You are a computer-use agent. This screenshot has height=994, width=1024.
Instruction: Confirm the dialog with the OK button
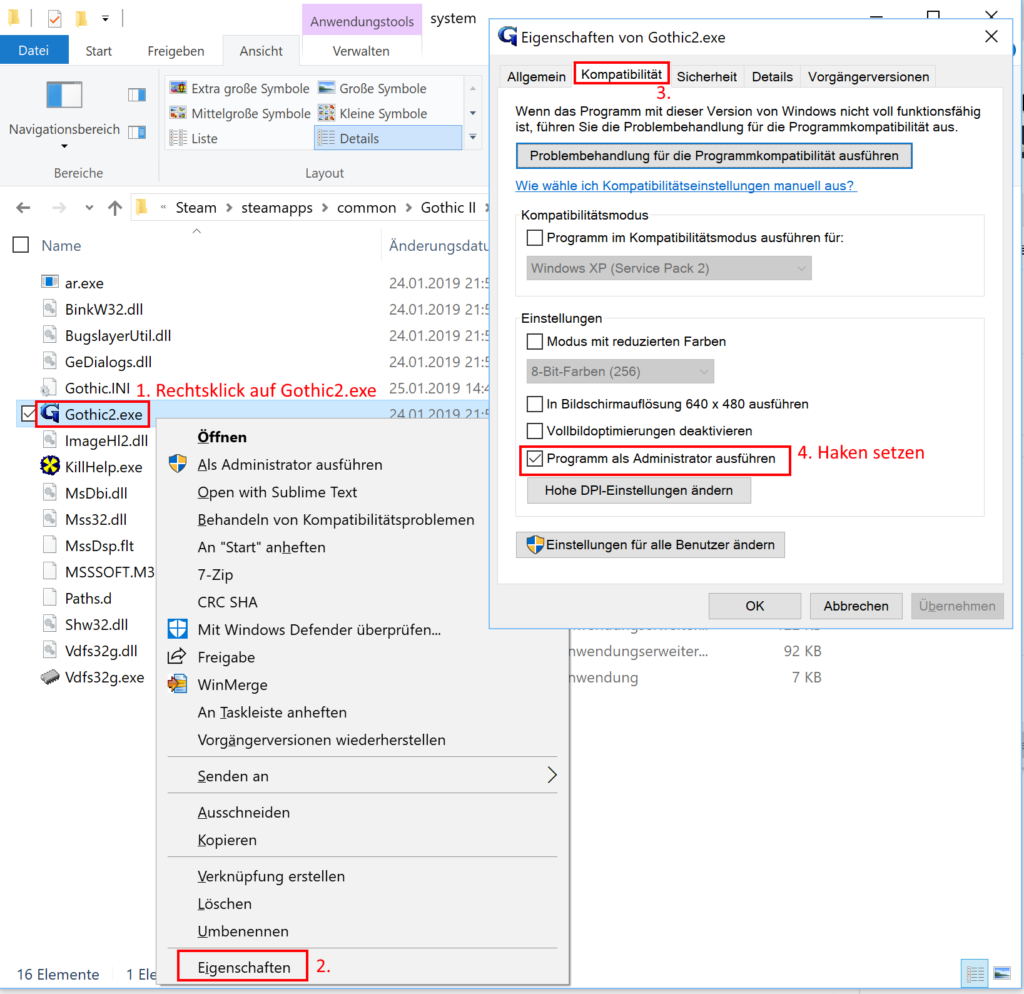(x=754, y=606)
